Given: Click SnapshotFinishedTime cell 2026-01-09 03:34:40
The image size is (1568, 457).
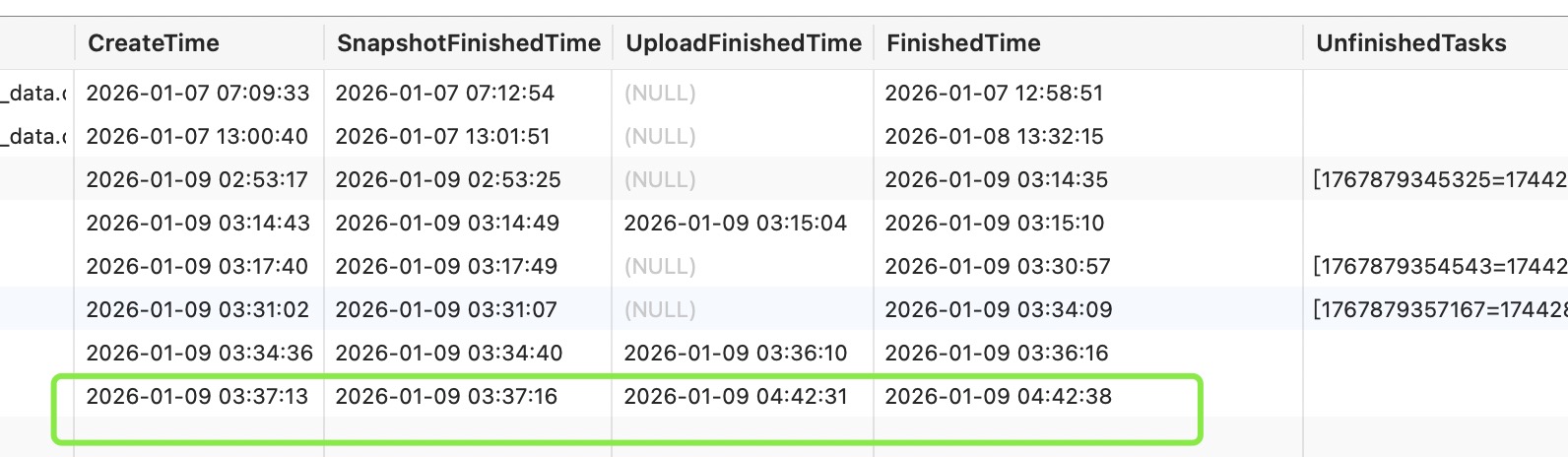Looking at the screenshot, I should [447, 354].
